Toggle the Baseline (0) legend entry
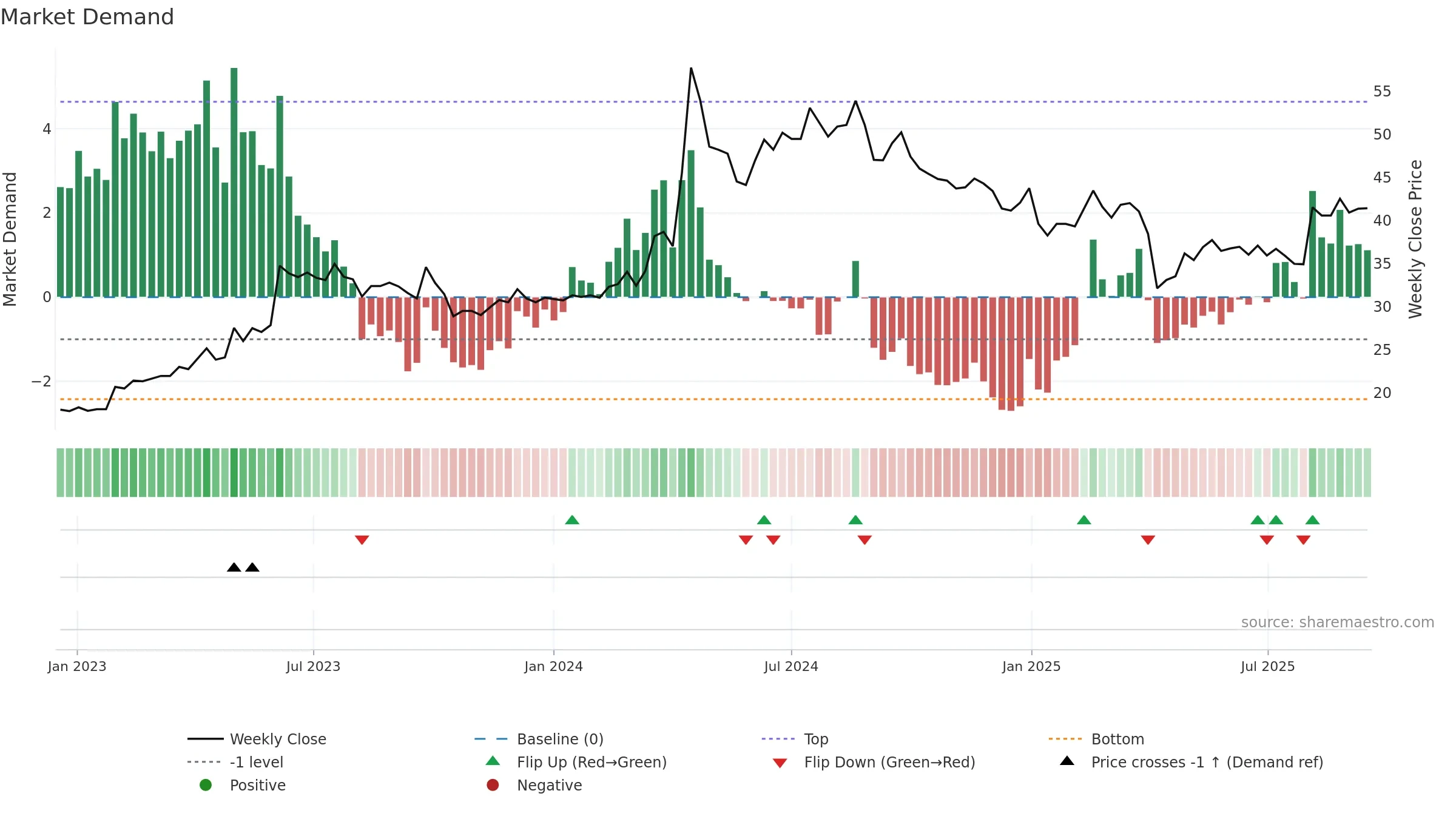Viewport: 1456px width, 819px height. 539,739
